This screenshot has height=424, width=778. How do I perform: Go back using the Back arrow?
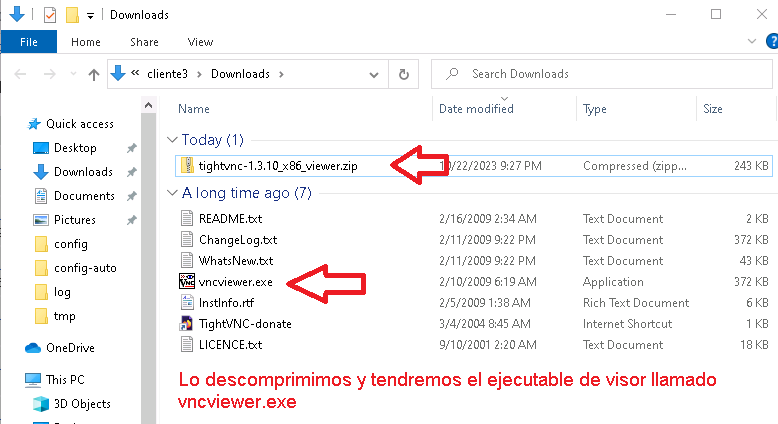[20, 74]
